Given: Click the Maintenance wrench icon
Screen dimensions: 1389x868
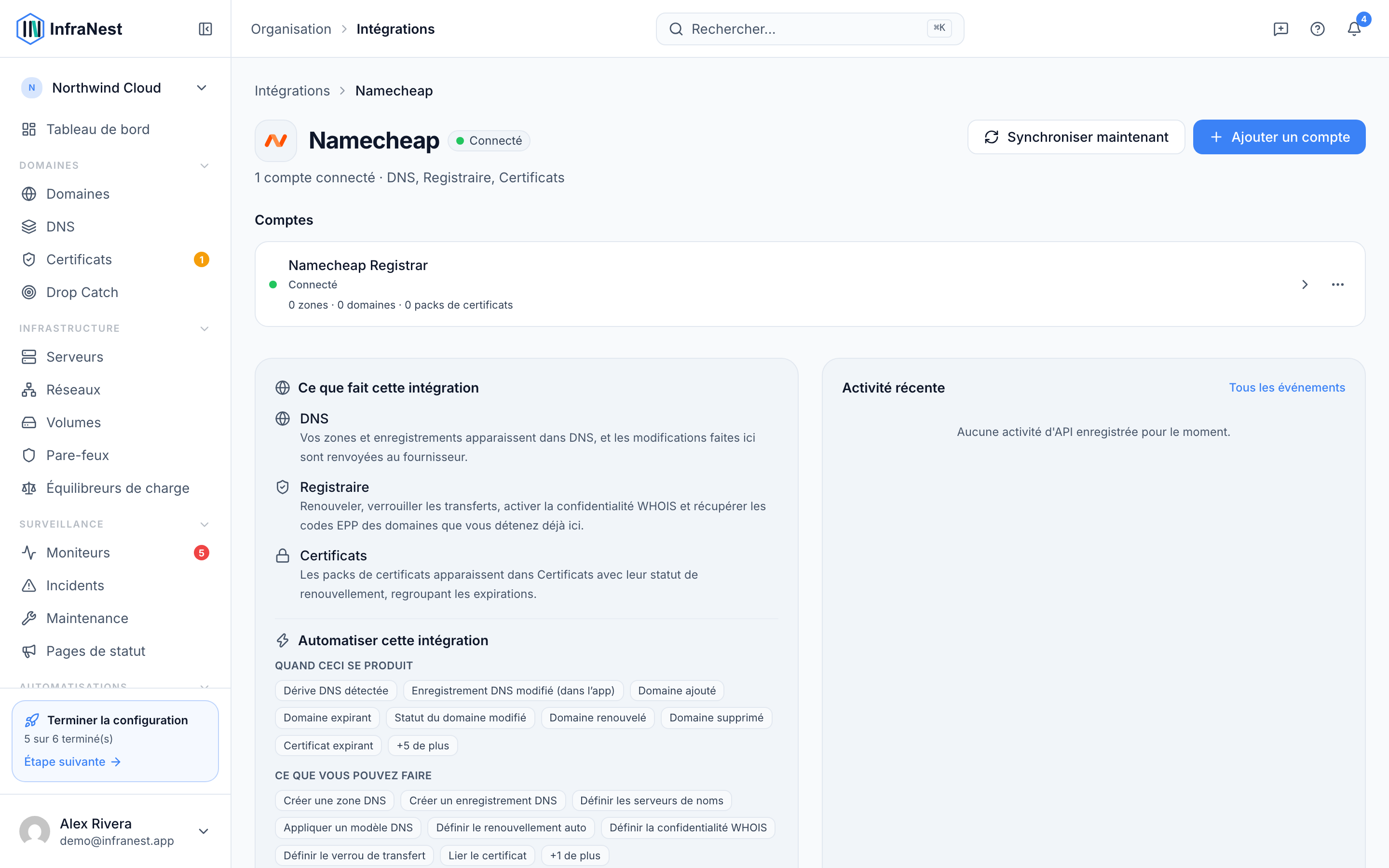Looking at the screenshot, I should tap(29, 618).
